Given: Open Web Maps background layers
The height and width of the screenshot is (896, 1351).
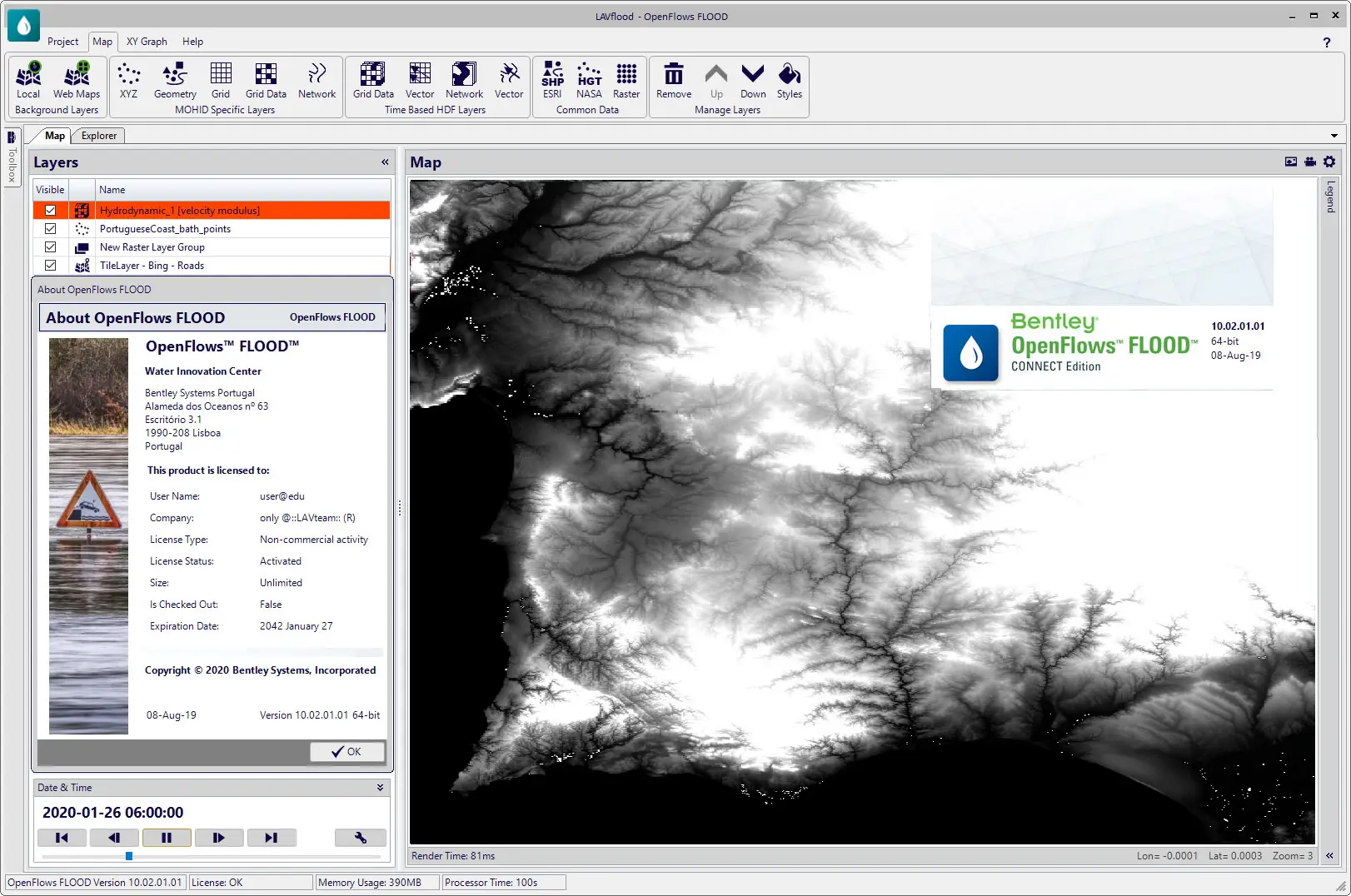Looking at the screenshot, I should coord(77,81).
